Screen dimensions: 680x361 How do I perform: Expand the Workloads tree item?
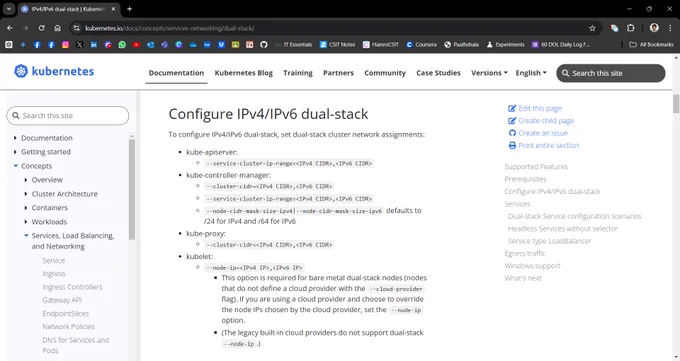coord(26,222)
